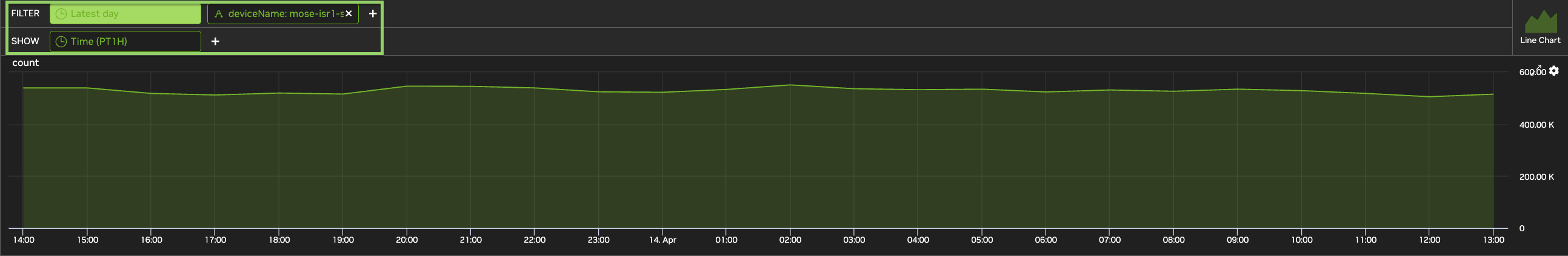Click the 23:00 x-axis label
Screen dimensions: 1568x256
point(598,240)
